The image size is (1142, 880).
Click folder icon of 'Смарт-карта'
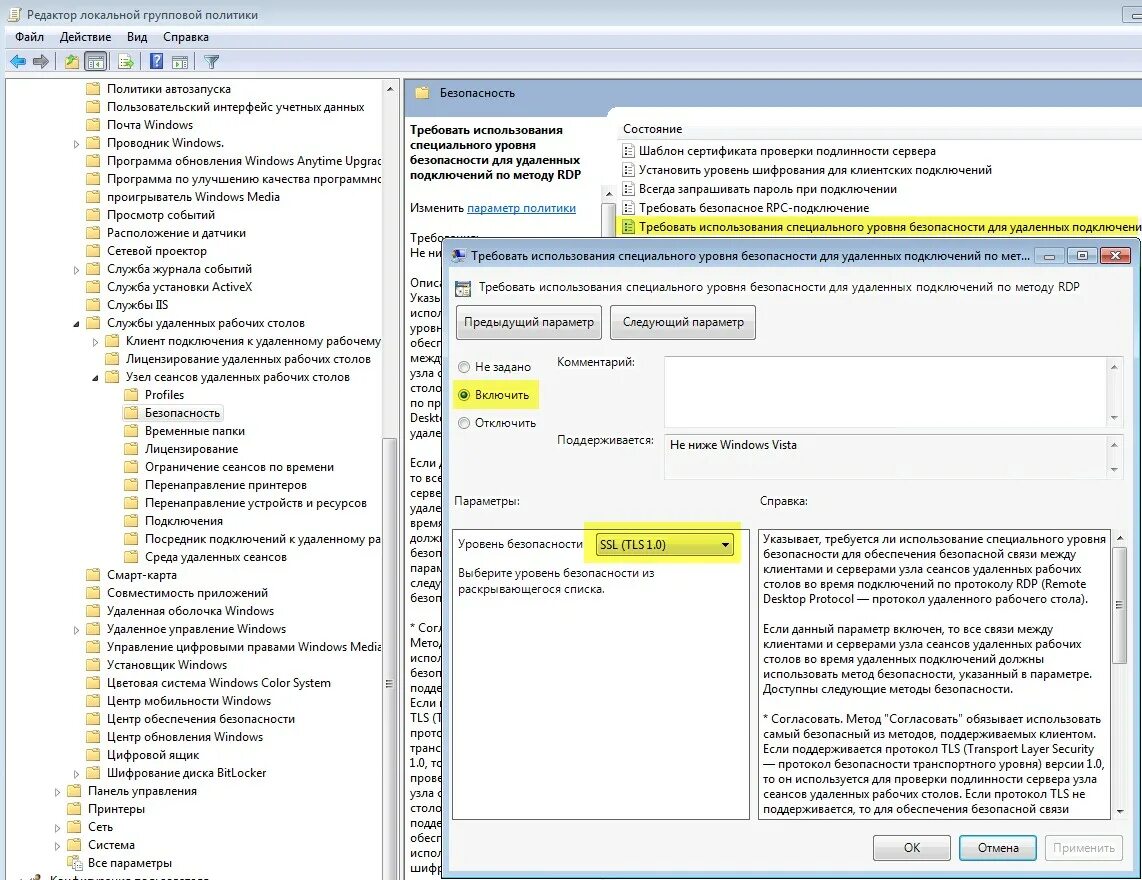point(92,575)
